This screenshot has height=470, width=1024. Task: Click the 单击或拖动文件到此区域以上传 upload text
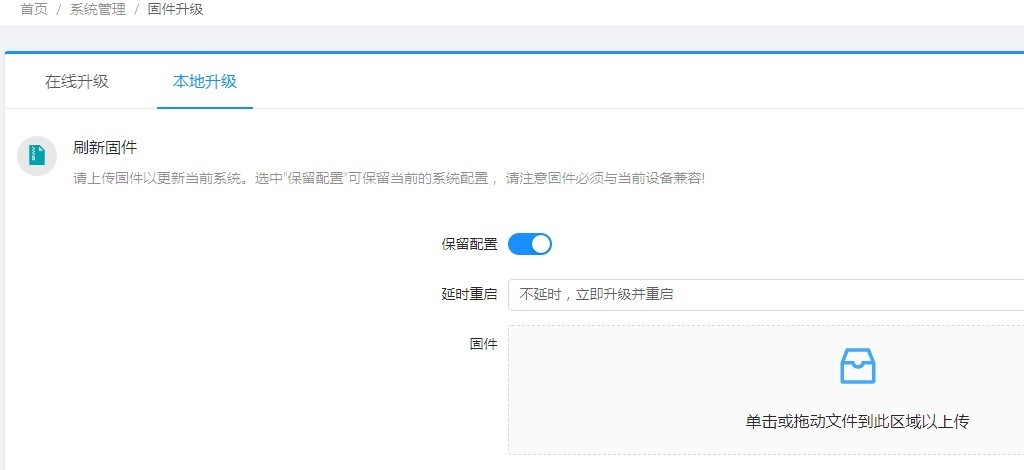tap(857, 421)
